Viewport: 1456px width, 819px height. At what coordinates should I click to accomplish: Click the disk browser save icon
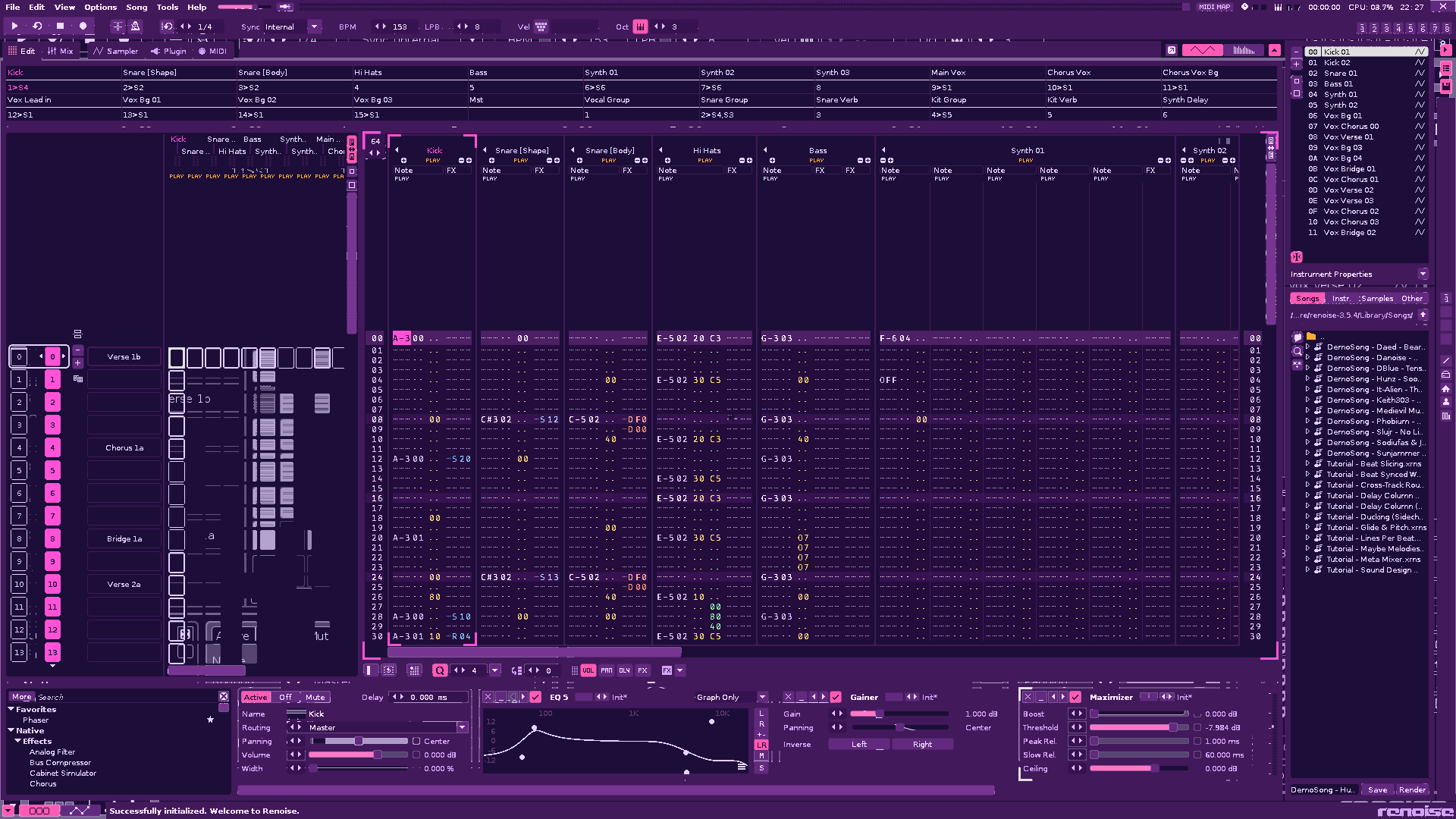click(1446, 86)
